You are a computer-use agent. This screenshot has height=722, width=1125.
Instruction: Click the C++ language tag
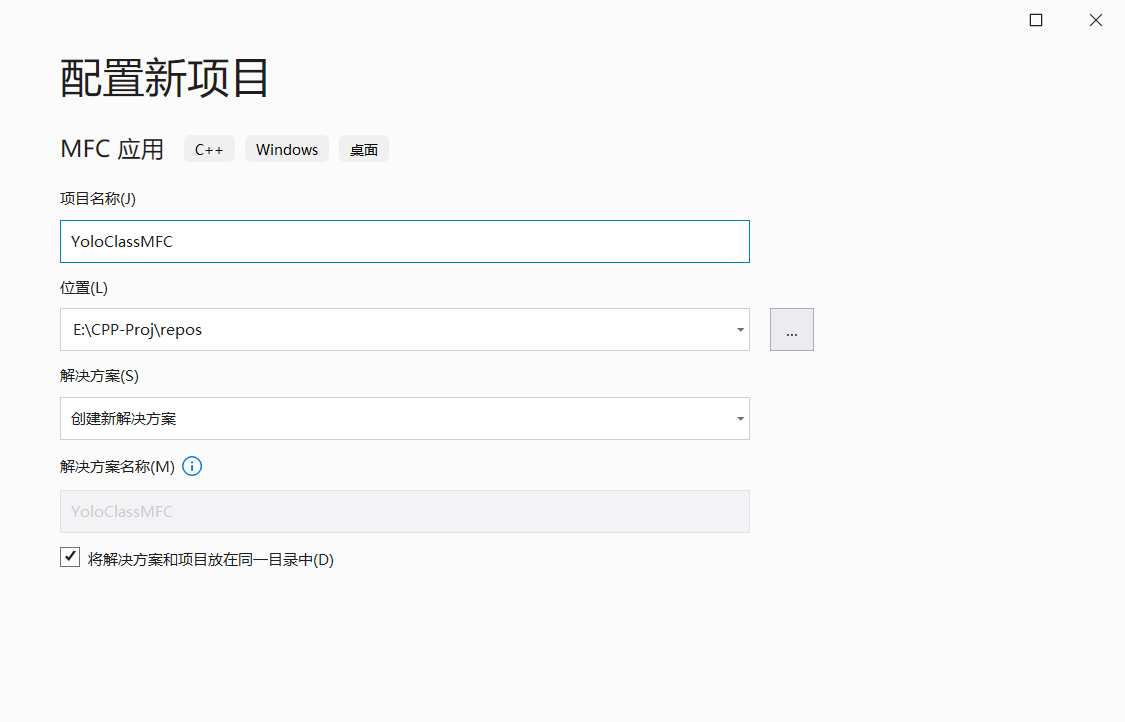point(209,150)
